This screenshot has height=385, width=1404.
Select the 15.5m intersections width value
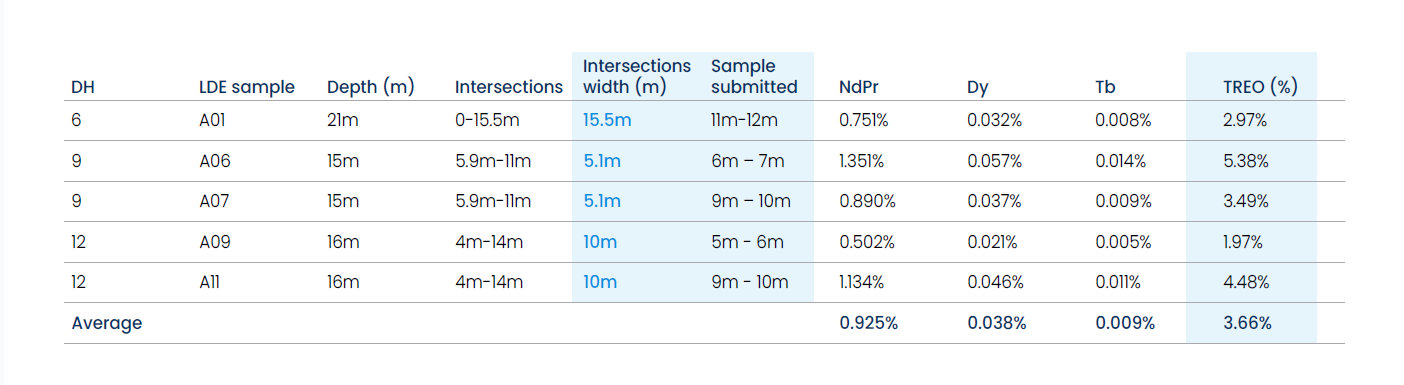(607, 120)
